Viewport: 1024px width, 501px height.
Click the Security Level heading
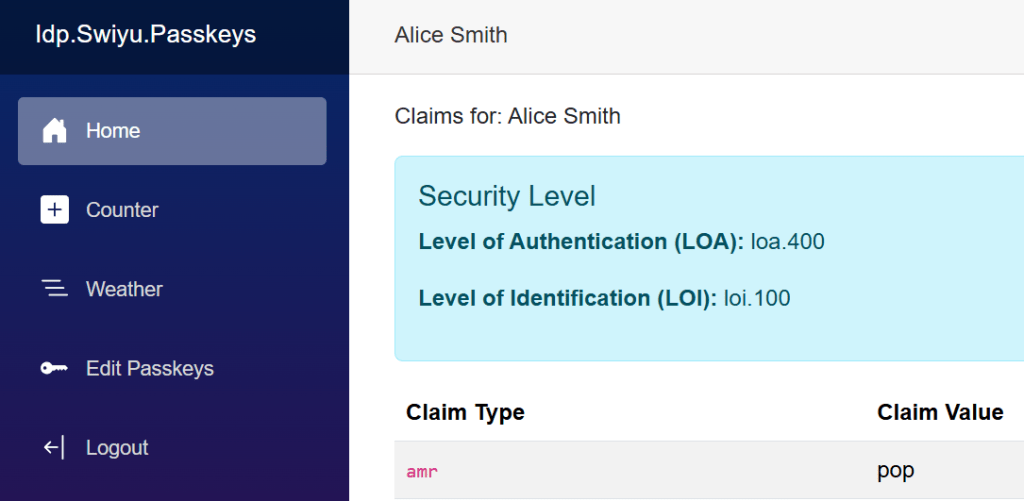tap(506, 196)
